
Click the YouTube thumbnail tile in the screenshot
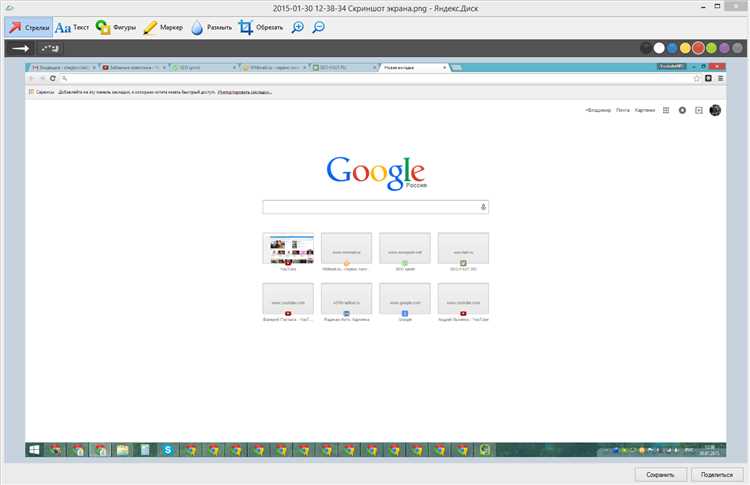[x=288, y=248]
